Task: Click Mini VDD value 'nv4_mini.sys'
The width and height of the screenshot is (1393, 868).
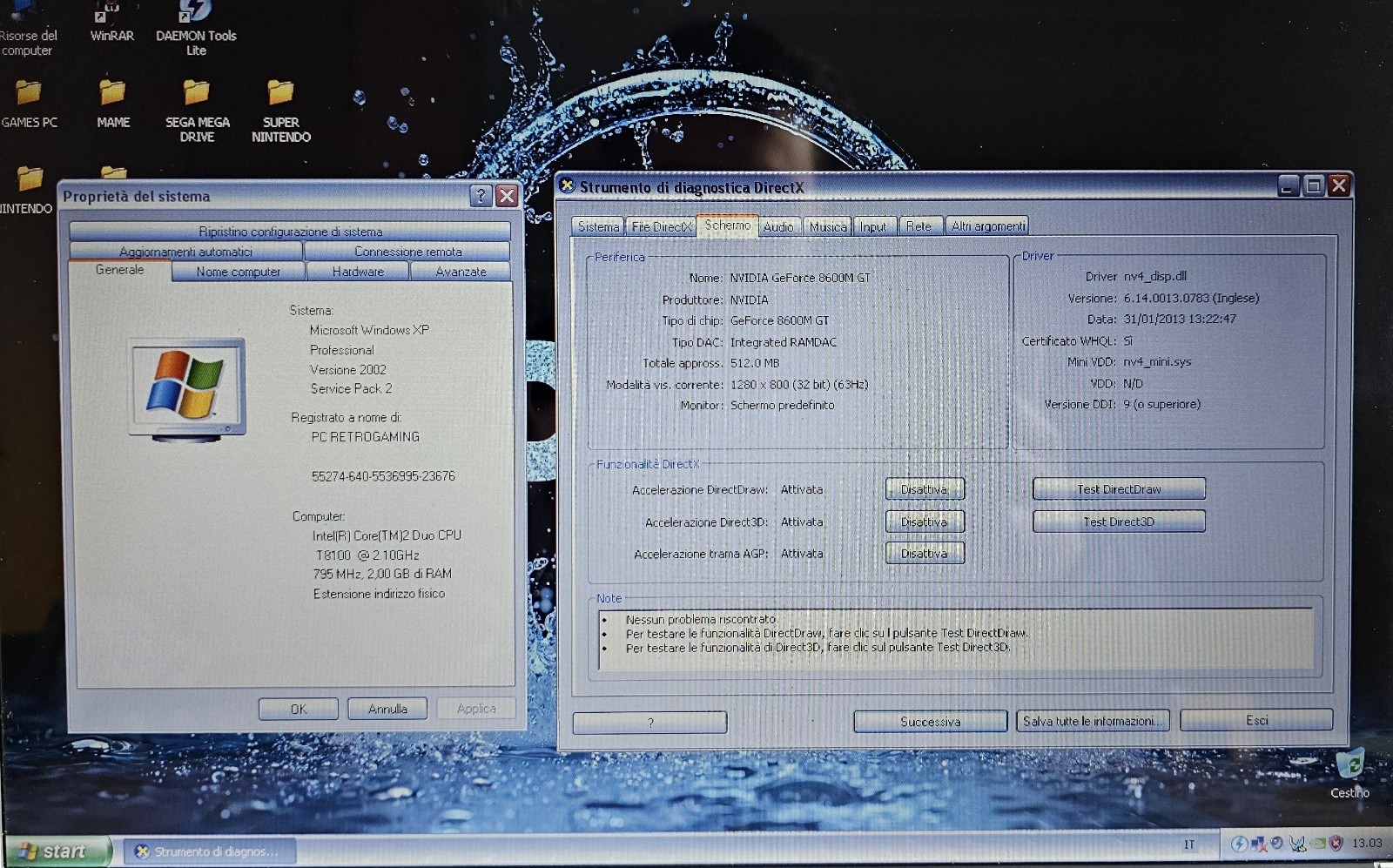Action: pos(1157,361)
